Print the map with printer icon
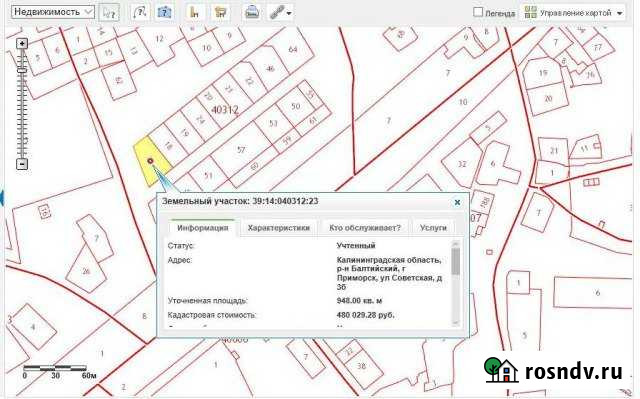Viewport: 640px width, 399px height. click(252, 13)
